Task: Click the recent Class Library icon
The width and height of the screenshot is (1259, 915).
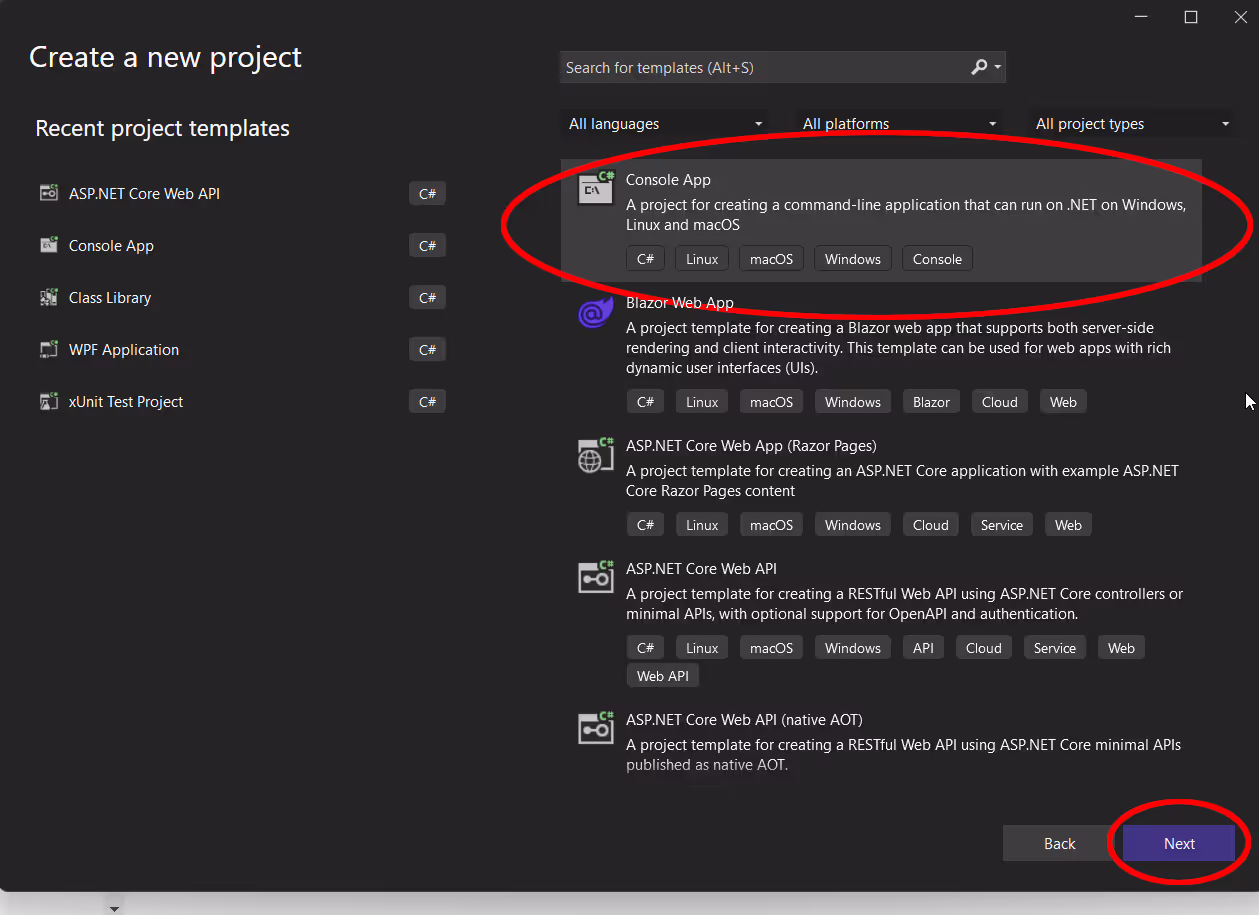Action: pos(48,297)
